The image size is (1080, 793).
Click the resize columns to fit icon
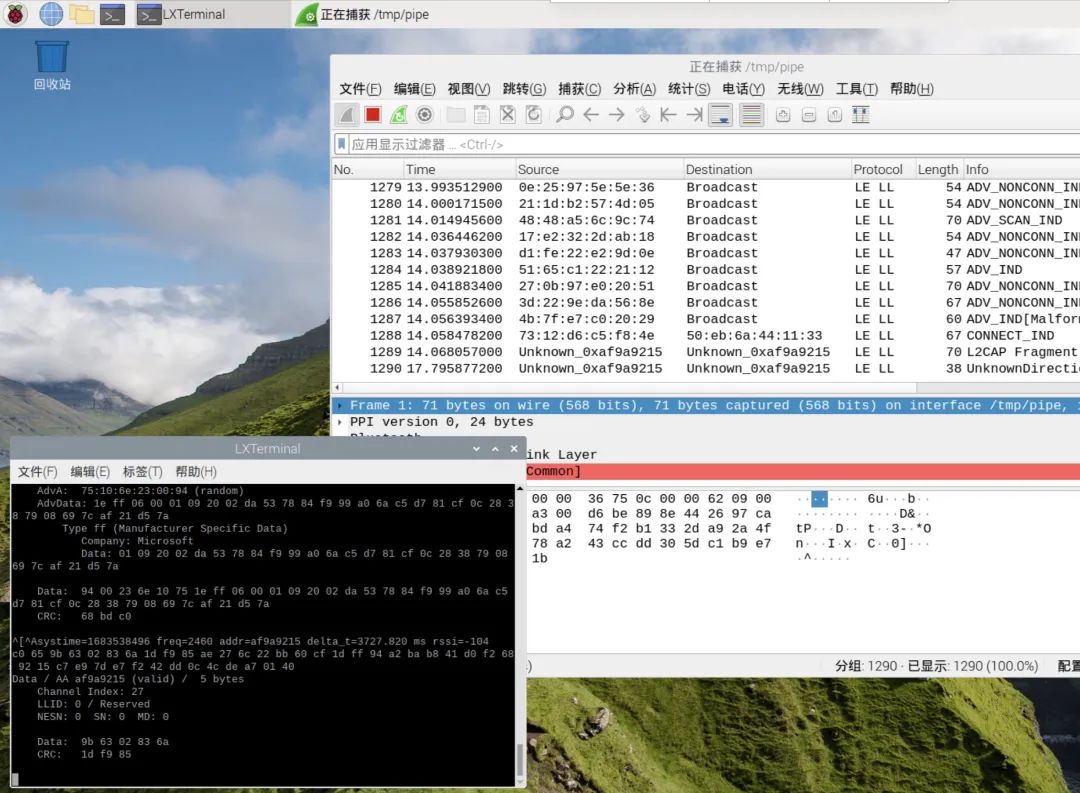point(860,115)
